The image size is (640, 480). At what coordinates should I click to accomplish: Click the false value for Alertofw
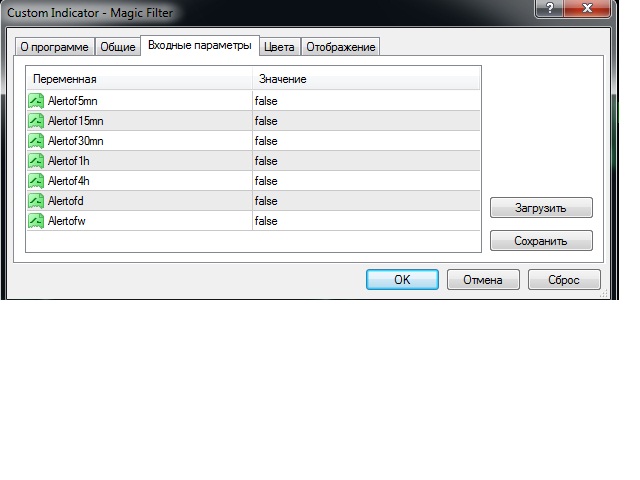point(266,221)
